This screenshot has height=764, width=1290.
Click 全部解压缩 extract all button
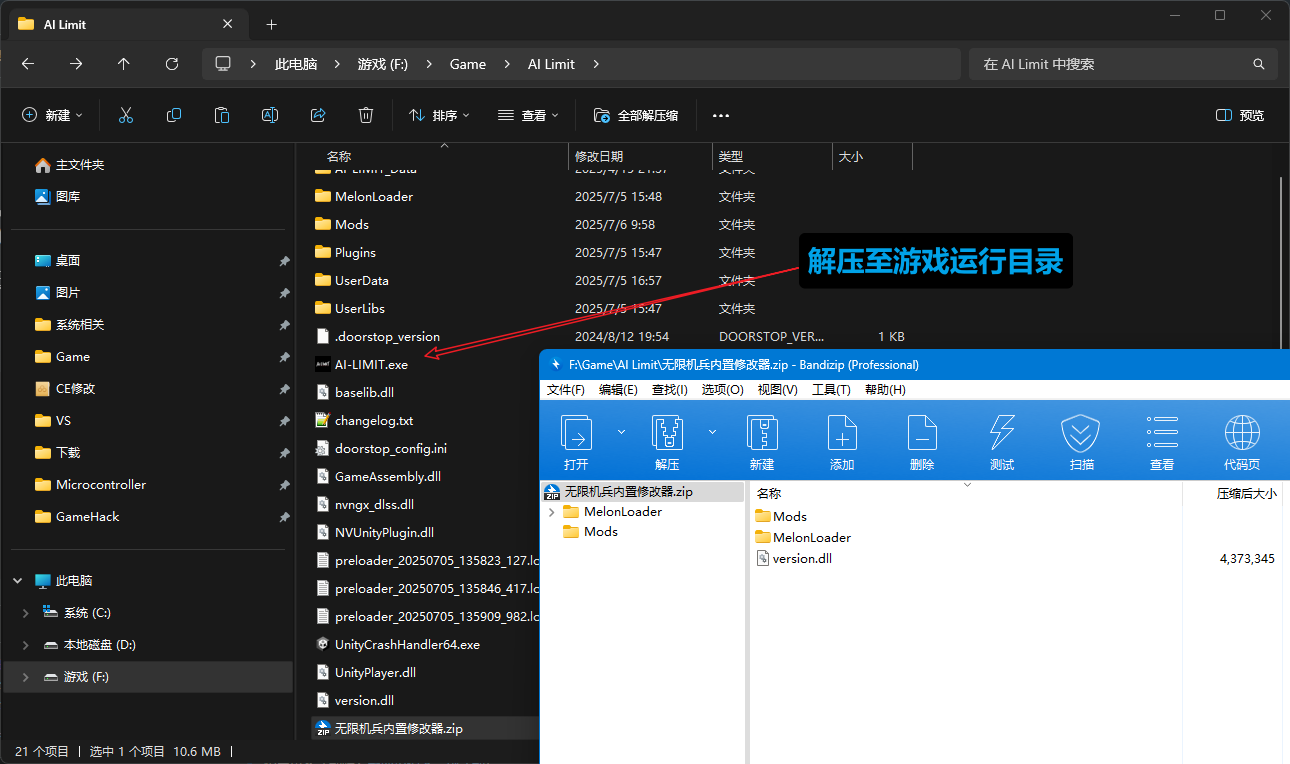636,115
